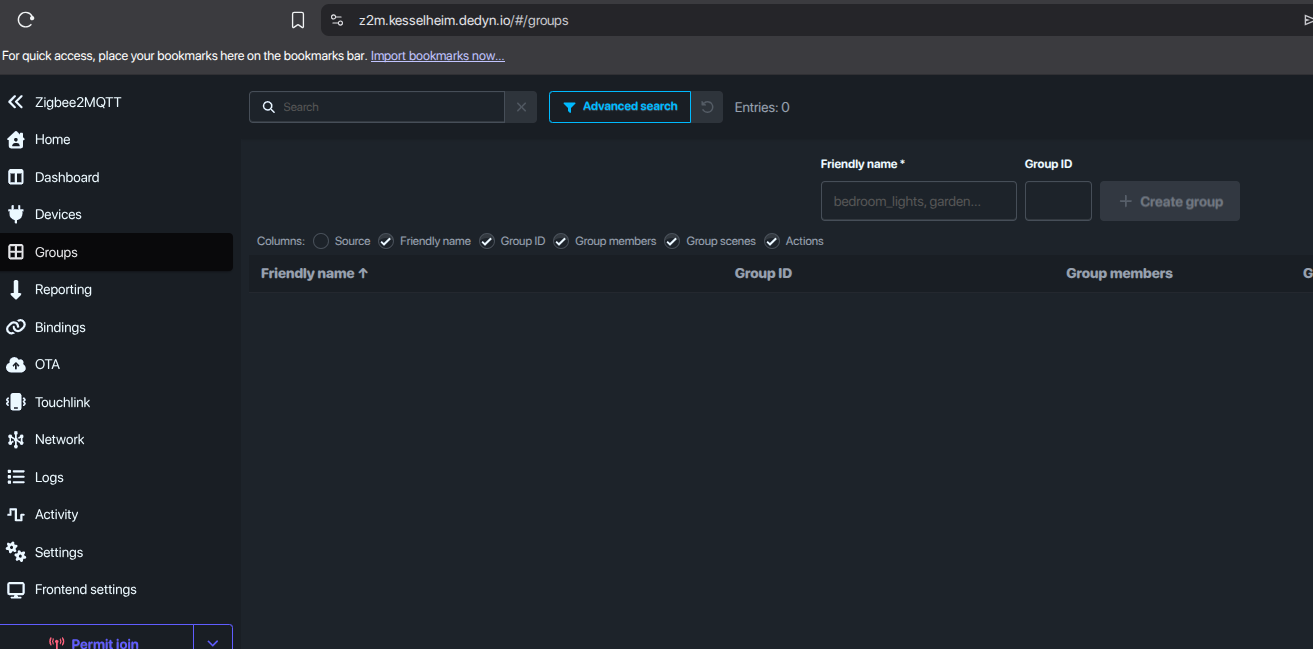Click the Logs list icon

[15, 477]
